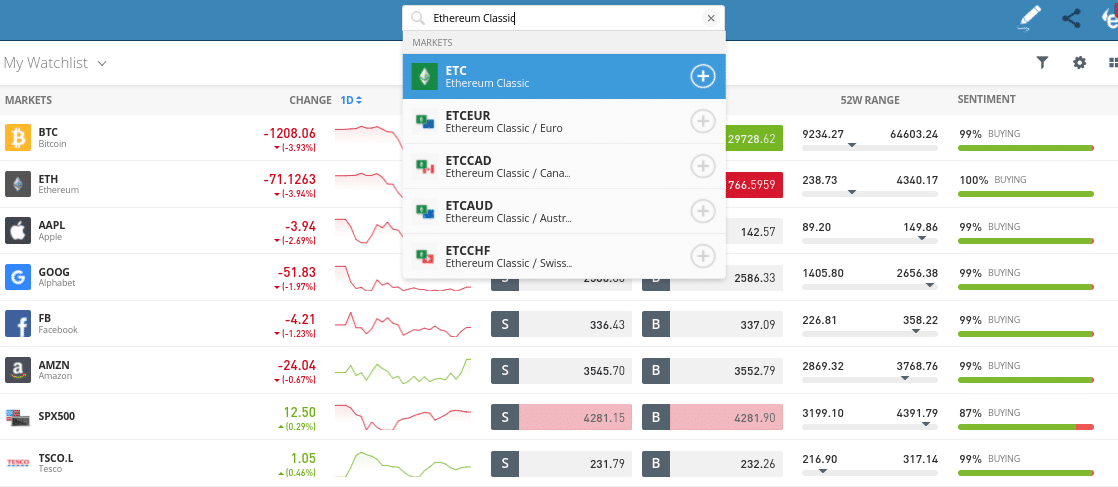Open the BTC Bitcoin row name
The height and width of the screenshot is (487, 1118).
point(53,137)
